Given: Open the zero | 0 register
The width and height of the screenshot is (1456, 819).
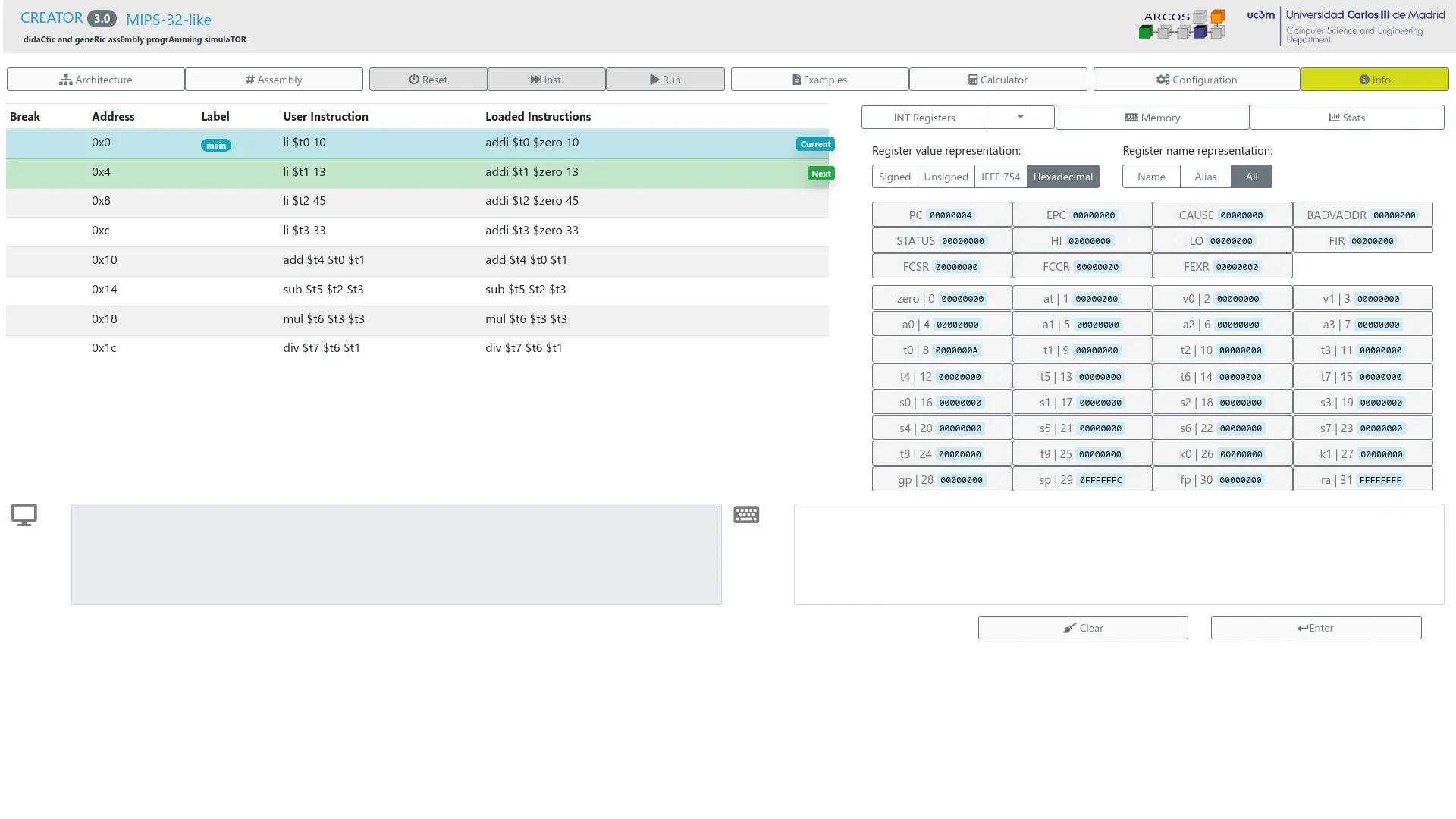Looking at the screenshot, I should pos(942,298).
